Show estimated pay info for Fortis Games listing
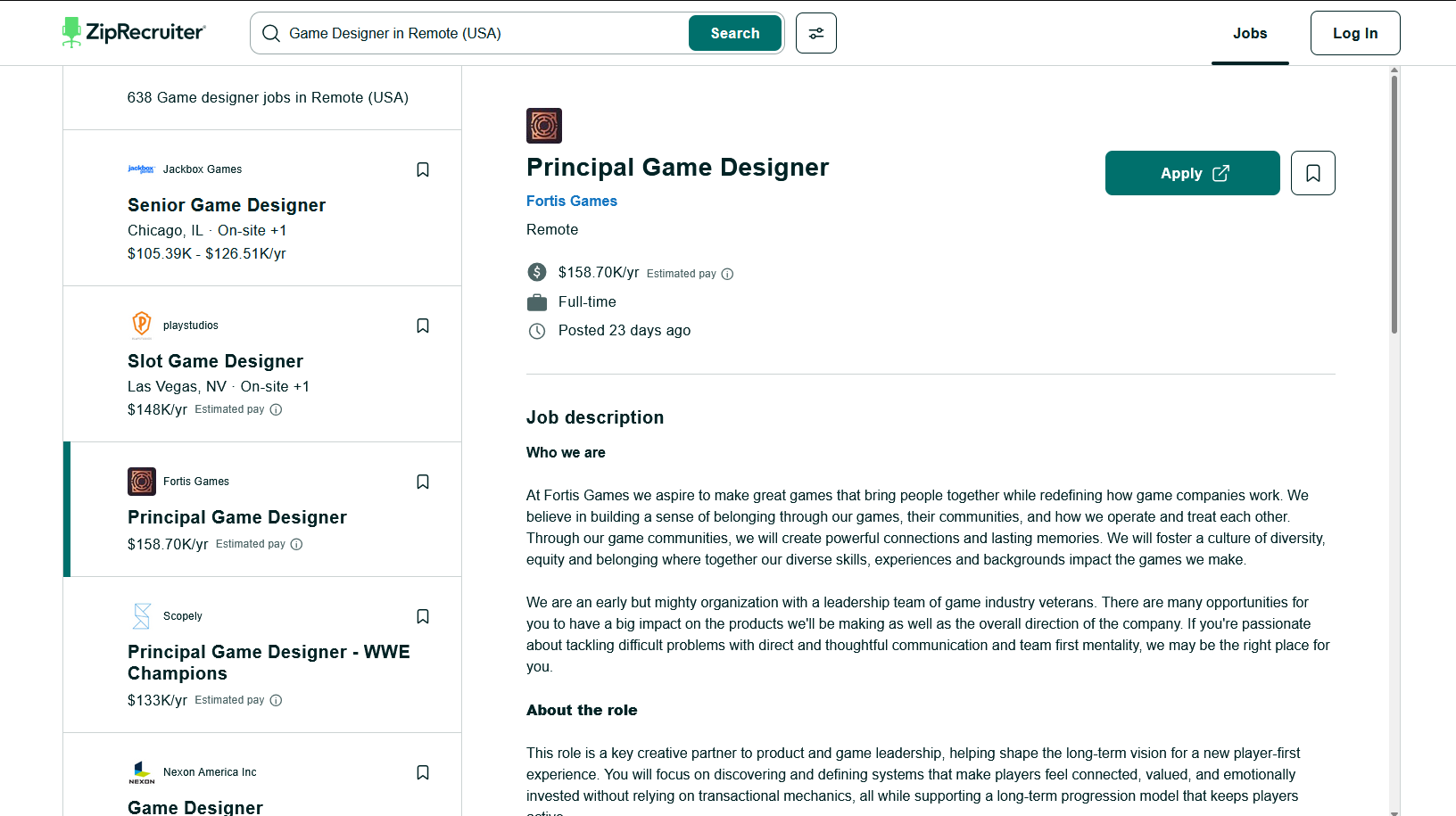1456x816 pixels. point(296,544)
